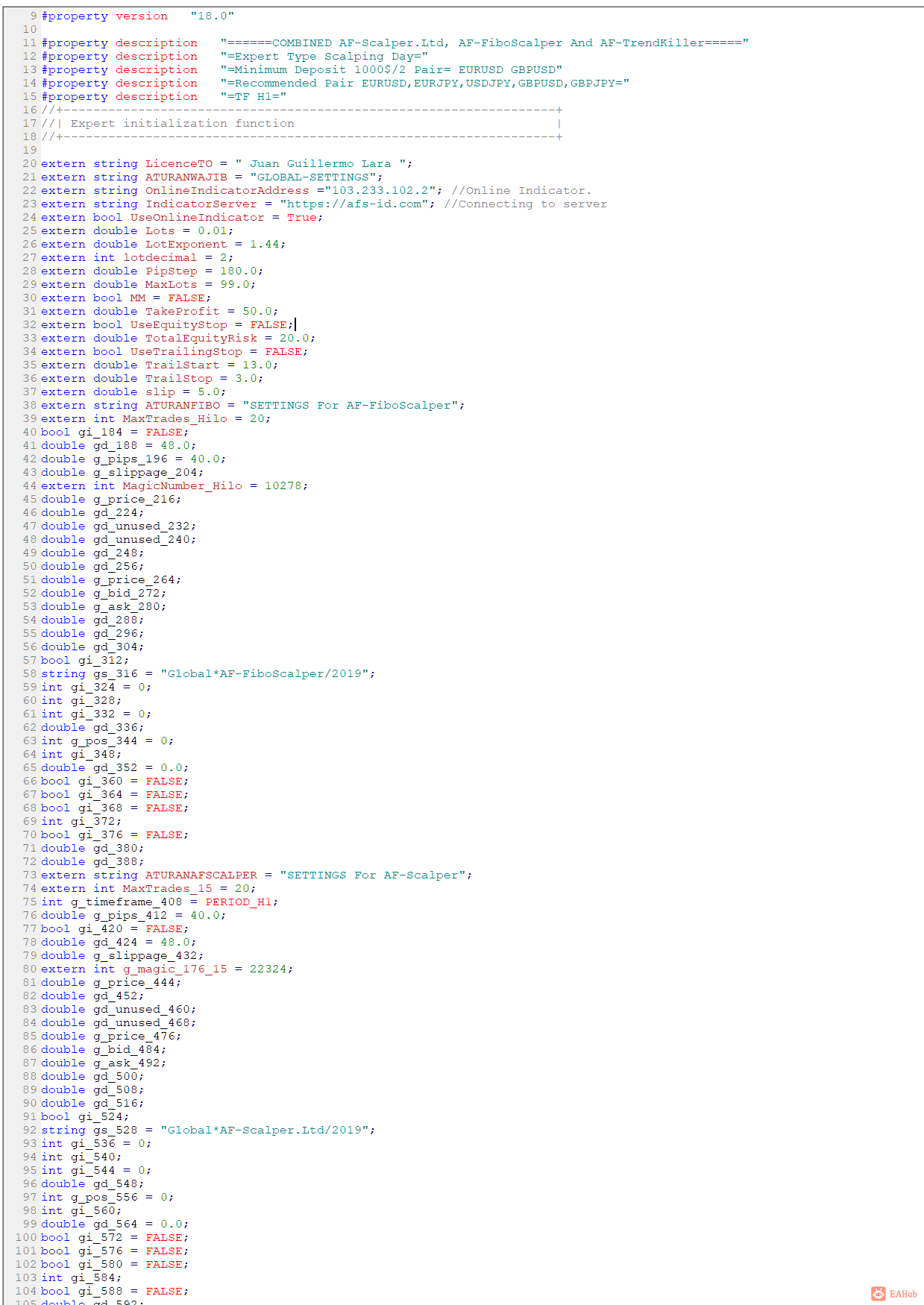Click the g_ask_492 variable
Image resolution: width=924 pixels, height=1305 pixels.
pyautogui.click(x=126, y=1063)
